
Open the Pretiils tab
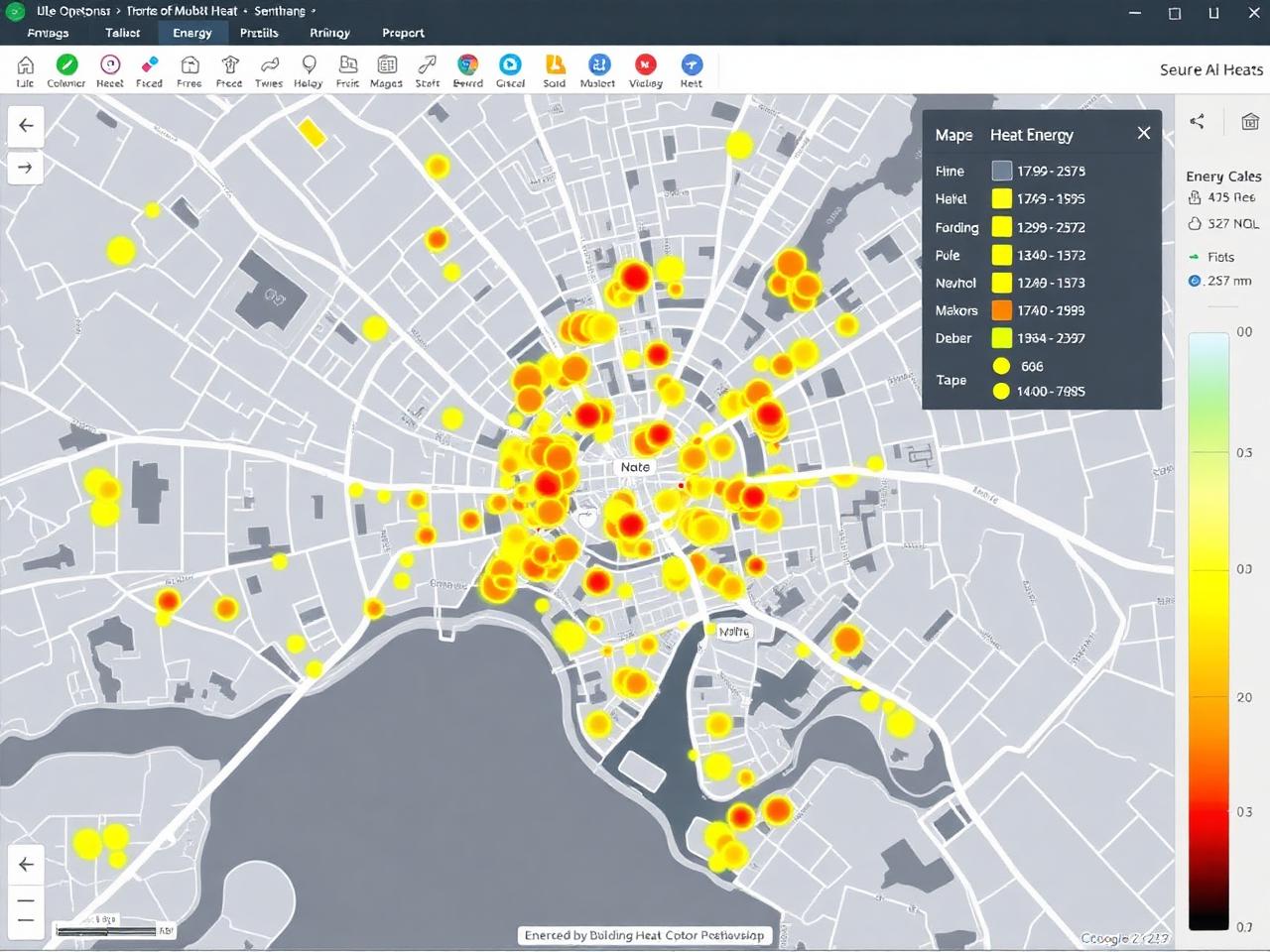click(259, 33)
